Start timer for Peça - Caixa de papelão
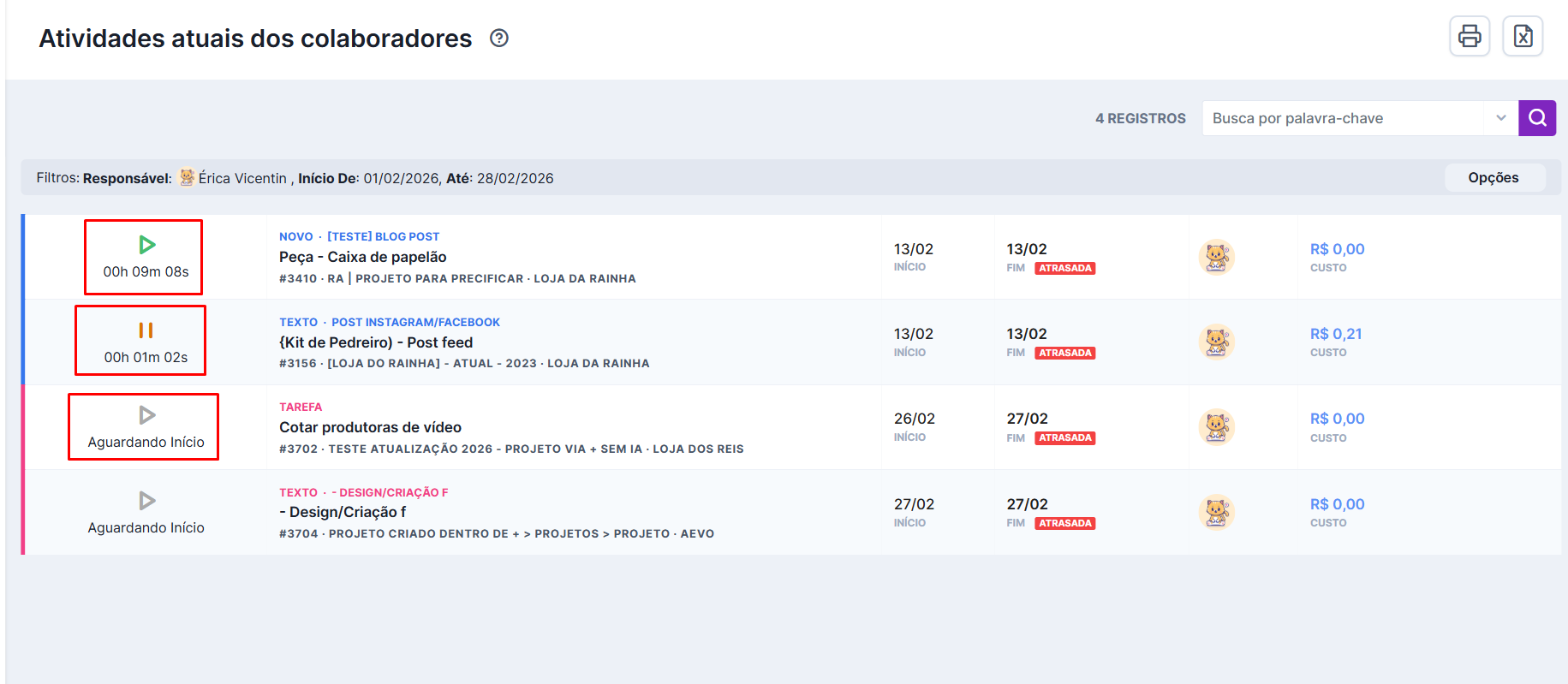This screenshot has width=1568, height=684. 147,245
